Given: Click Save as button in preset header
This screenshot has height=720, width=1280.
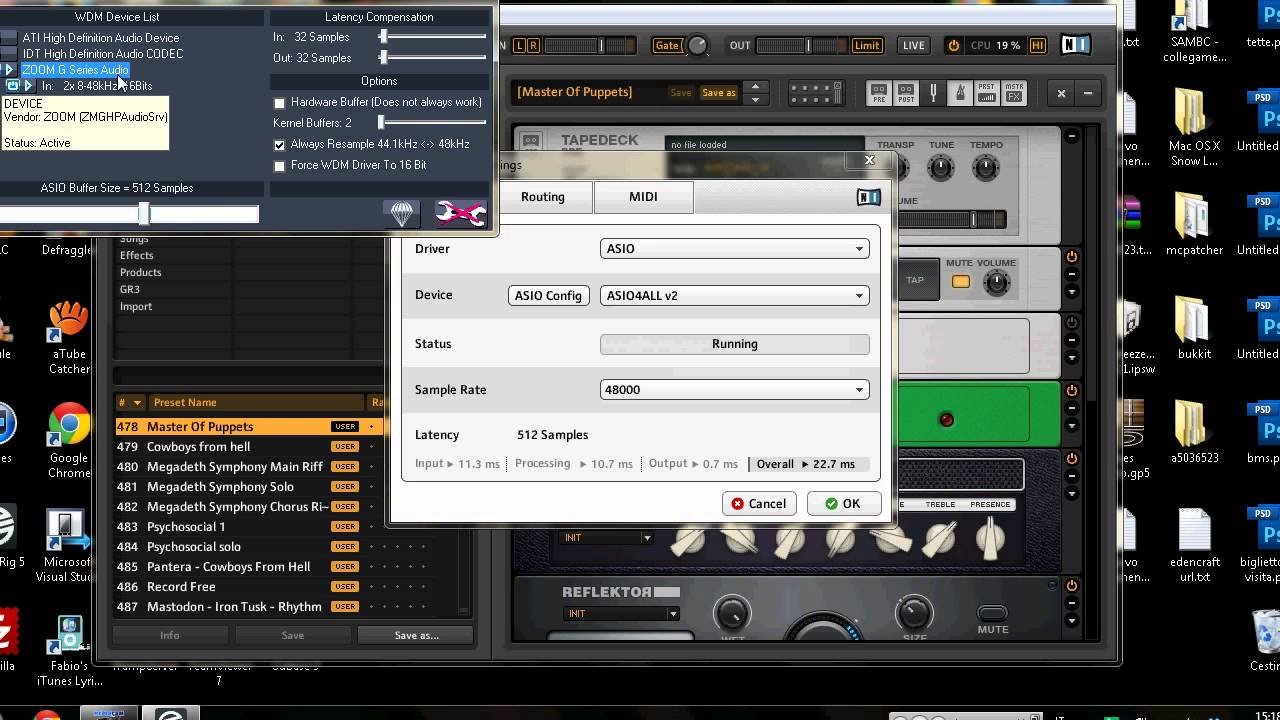Looking at the screenshot, I should coord(718,93).
